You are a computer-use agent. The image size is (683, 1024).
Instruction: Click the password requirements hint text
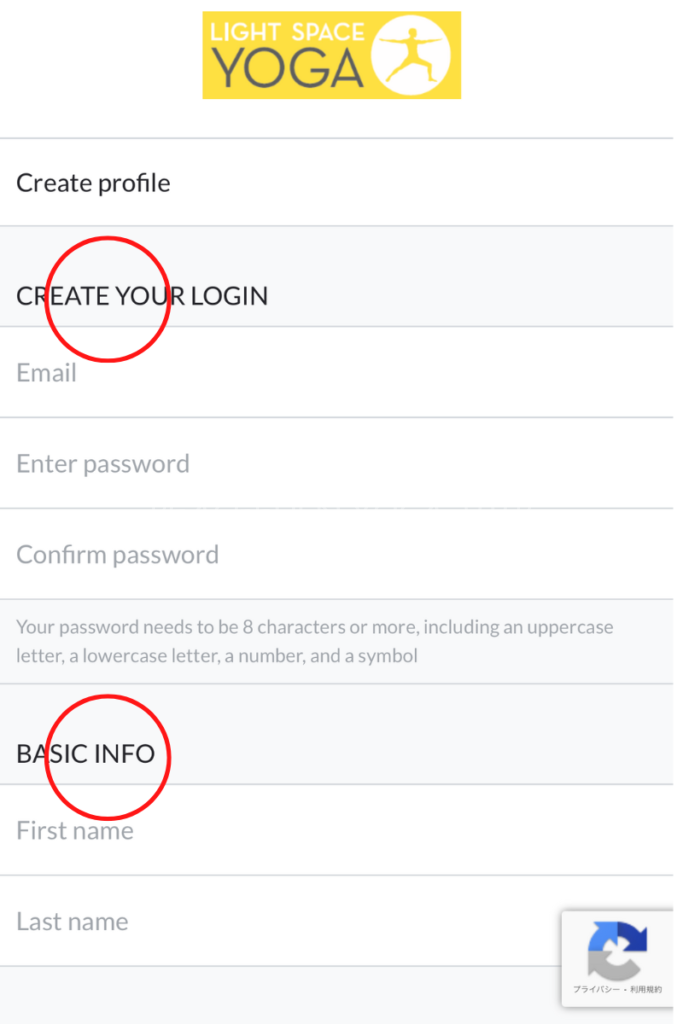[x=314, y=628]
